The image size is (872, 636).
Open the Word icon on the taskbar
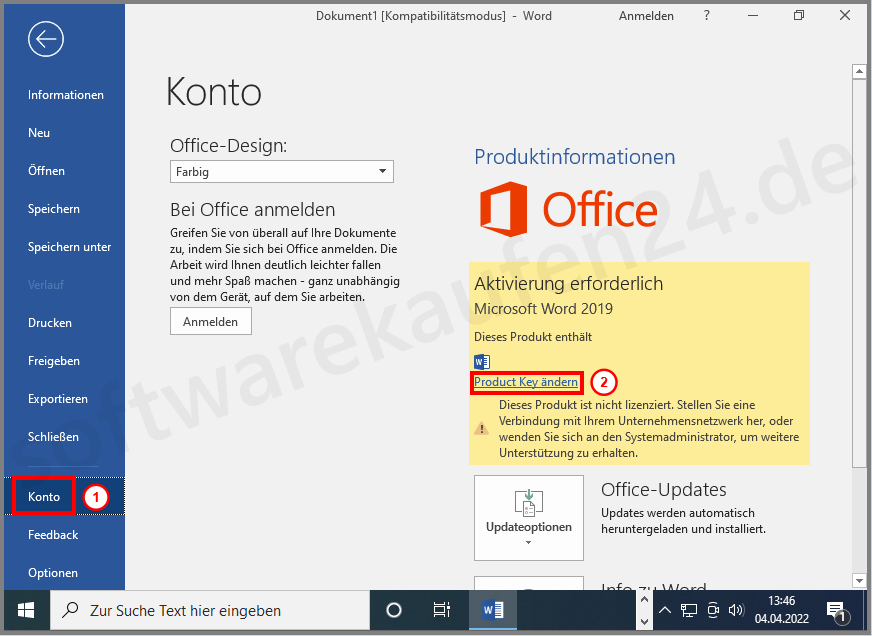coord(493,611)
